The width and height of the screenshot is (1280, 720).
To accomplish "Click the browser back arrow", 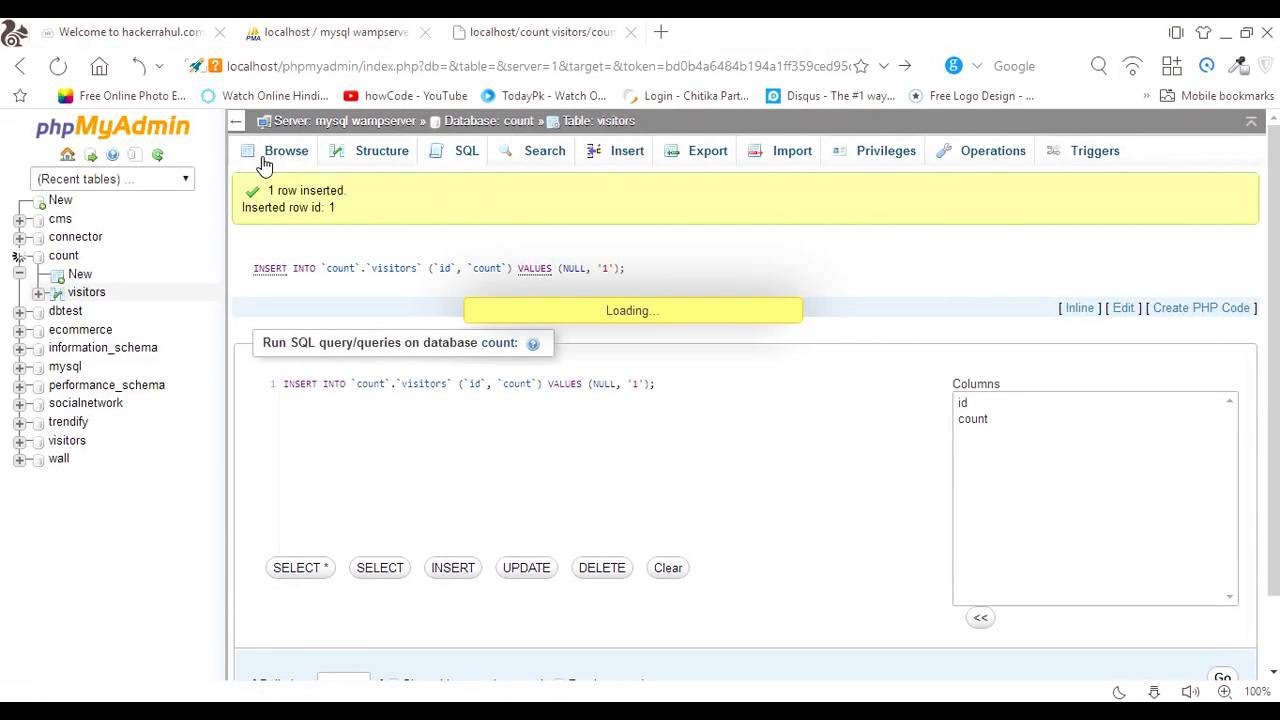I will 20,66.
